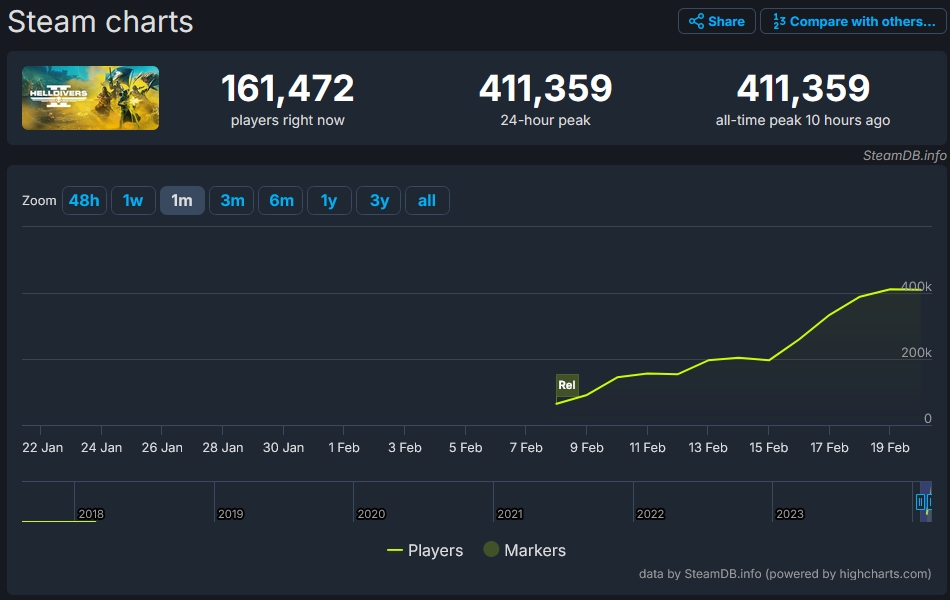Switch zoom to 6m
Screen dimensions: 950x600
point(281,201)
